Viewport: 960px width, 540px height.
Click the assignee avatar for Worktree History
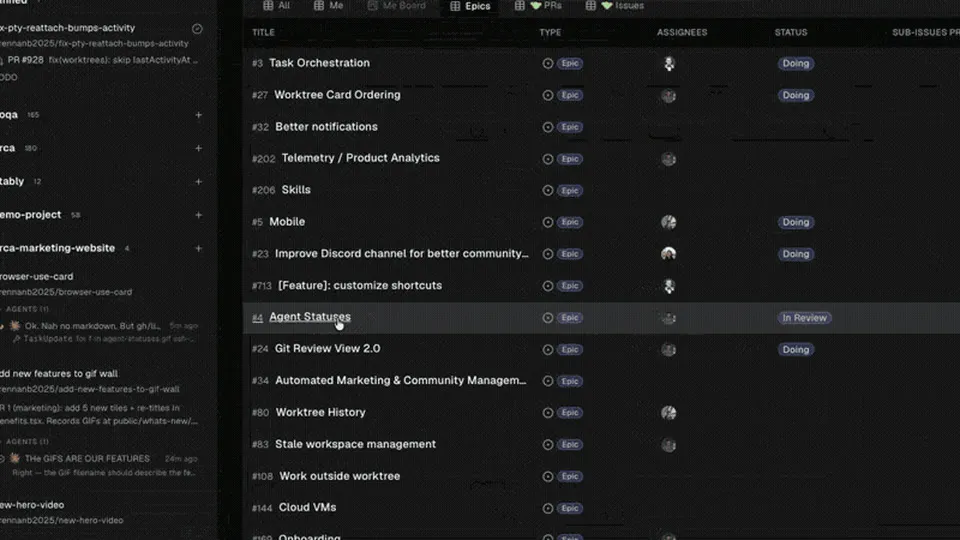669,413
